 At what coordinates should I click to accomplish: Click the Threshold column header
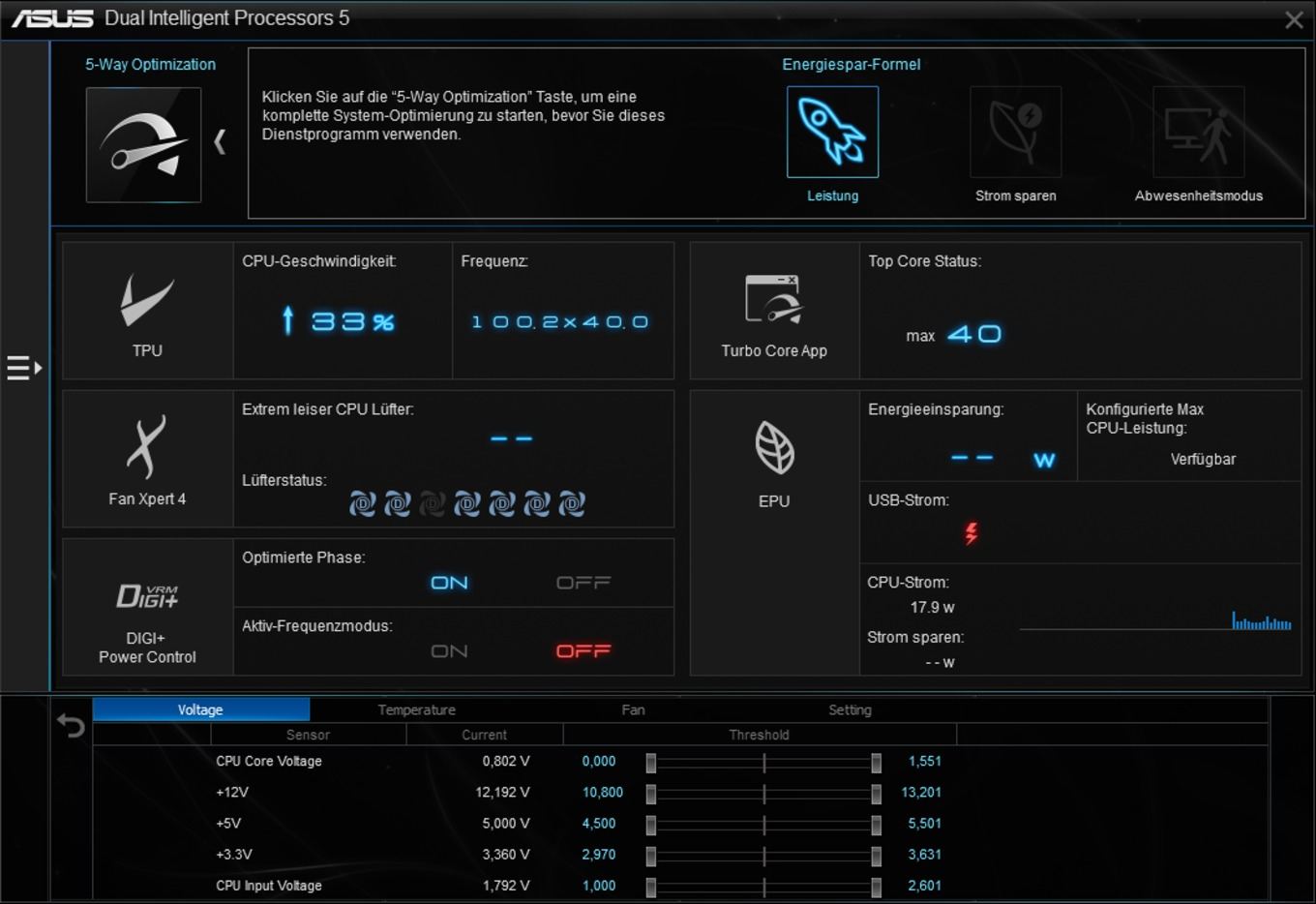tap(759, 735)
